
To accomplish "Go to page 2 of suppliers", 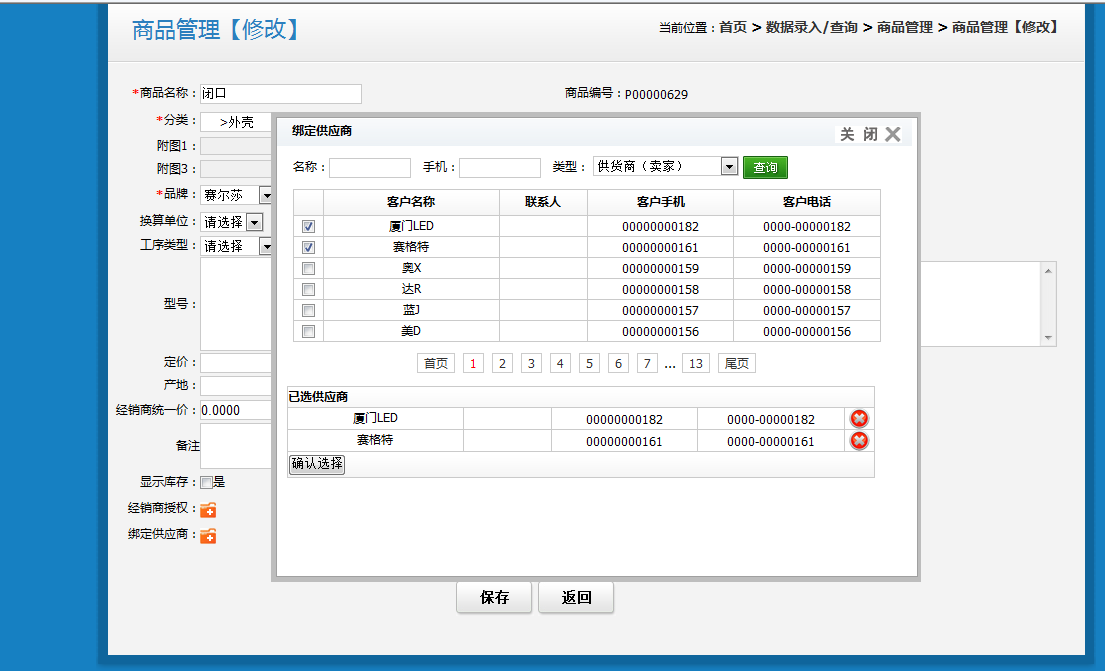I will tap(502, 363).
